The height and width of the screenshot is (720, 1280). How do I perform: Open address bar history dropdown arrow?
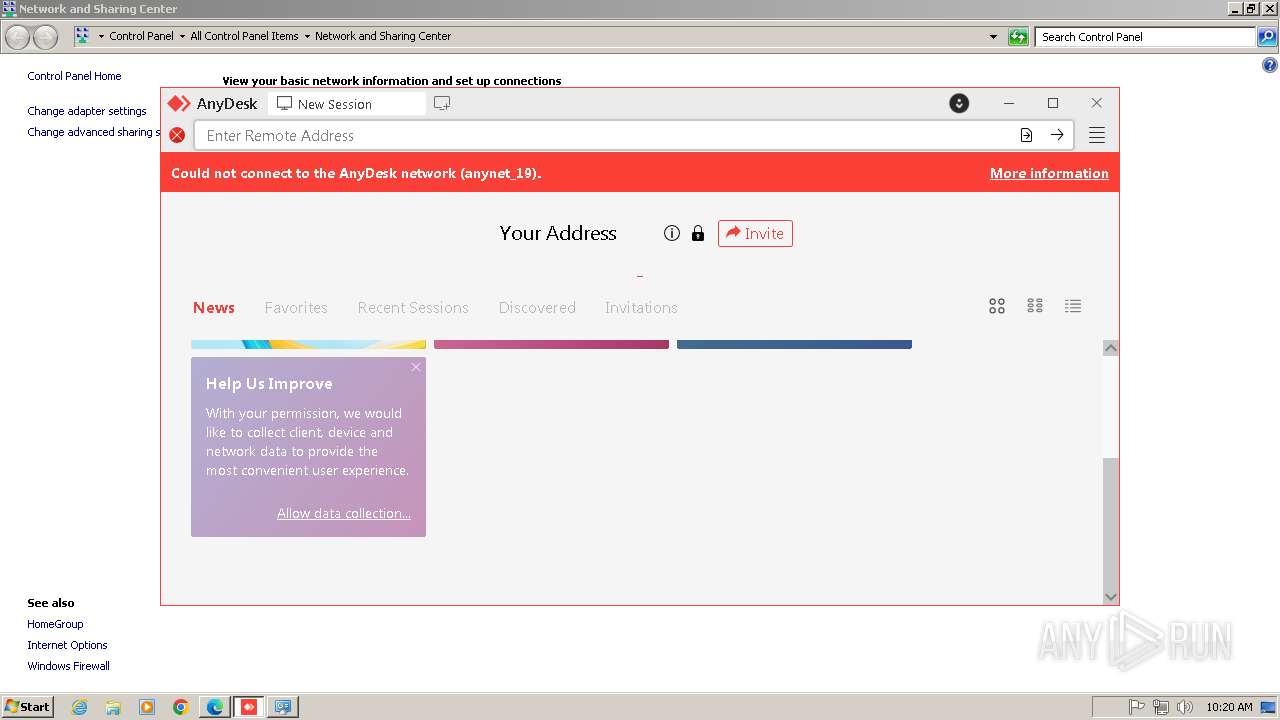click(x=993, y=37)
